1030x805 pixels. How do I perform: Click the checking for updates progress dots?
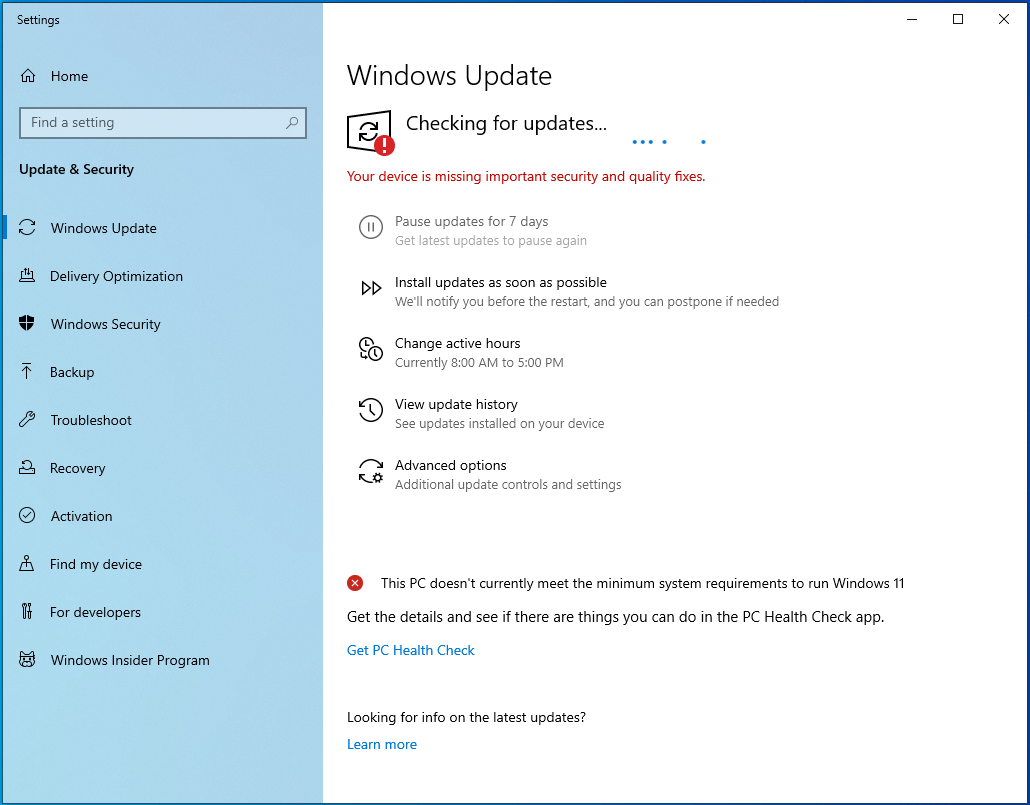point(669,142)
